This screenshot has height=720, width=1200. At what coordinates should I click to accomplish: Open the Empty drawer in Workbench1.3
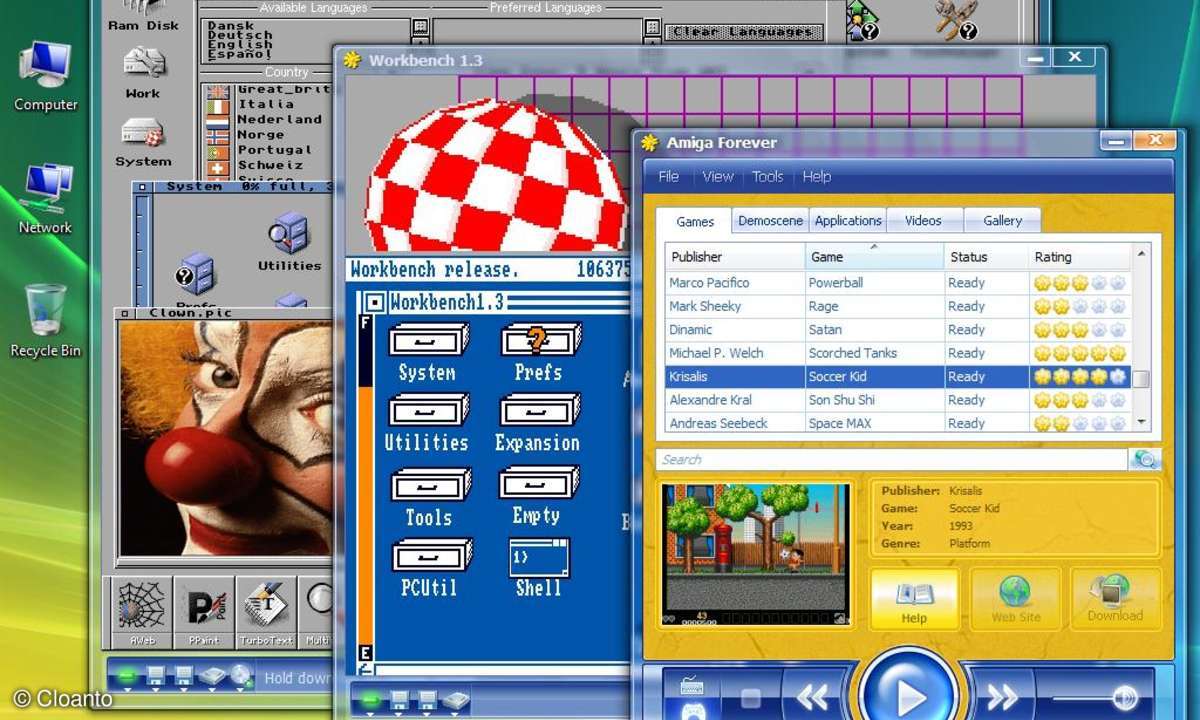click(537, 497)
